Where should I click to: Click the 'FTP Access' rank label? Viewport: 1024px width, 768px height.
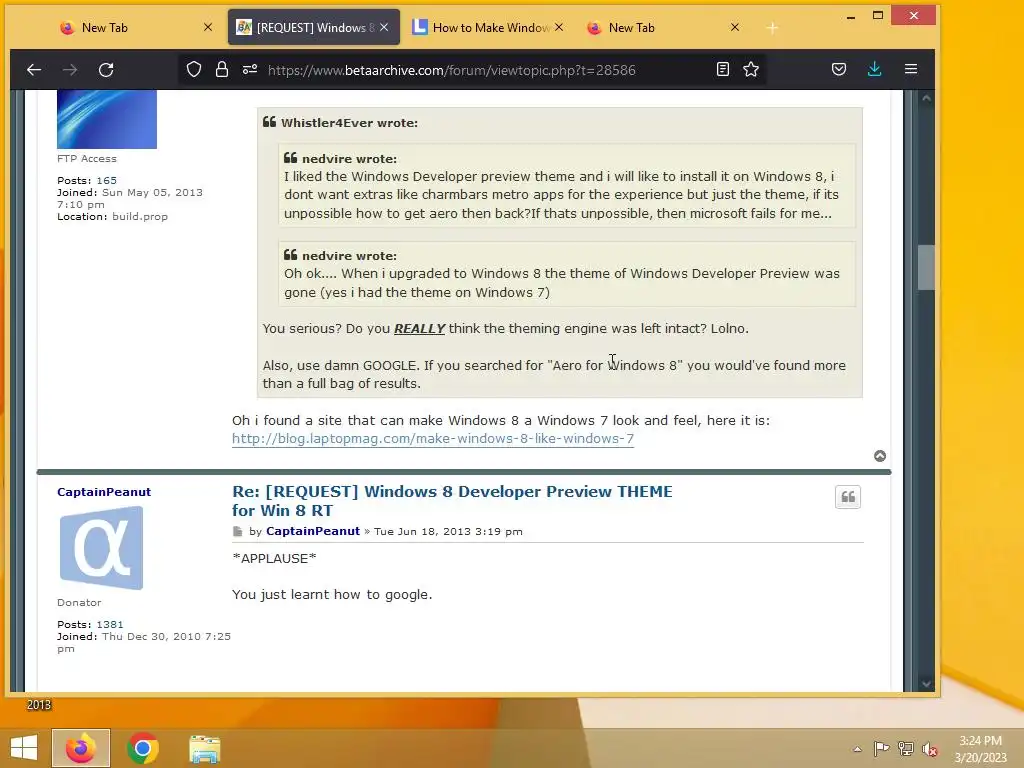87,158
